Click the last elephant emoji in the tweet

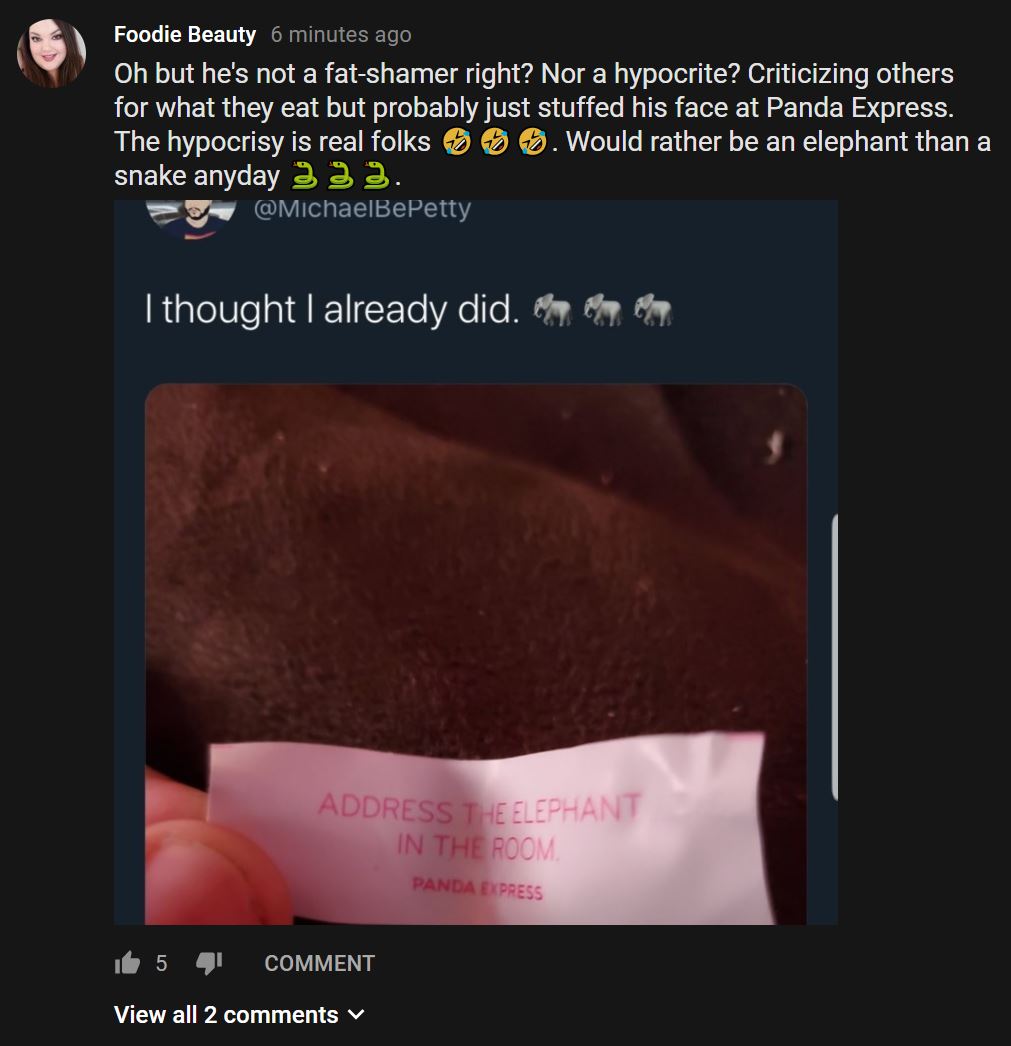653,310
